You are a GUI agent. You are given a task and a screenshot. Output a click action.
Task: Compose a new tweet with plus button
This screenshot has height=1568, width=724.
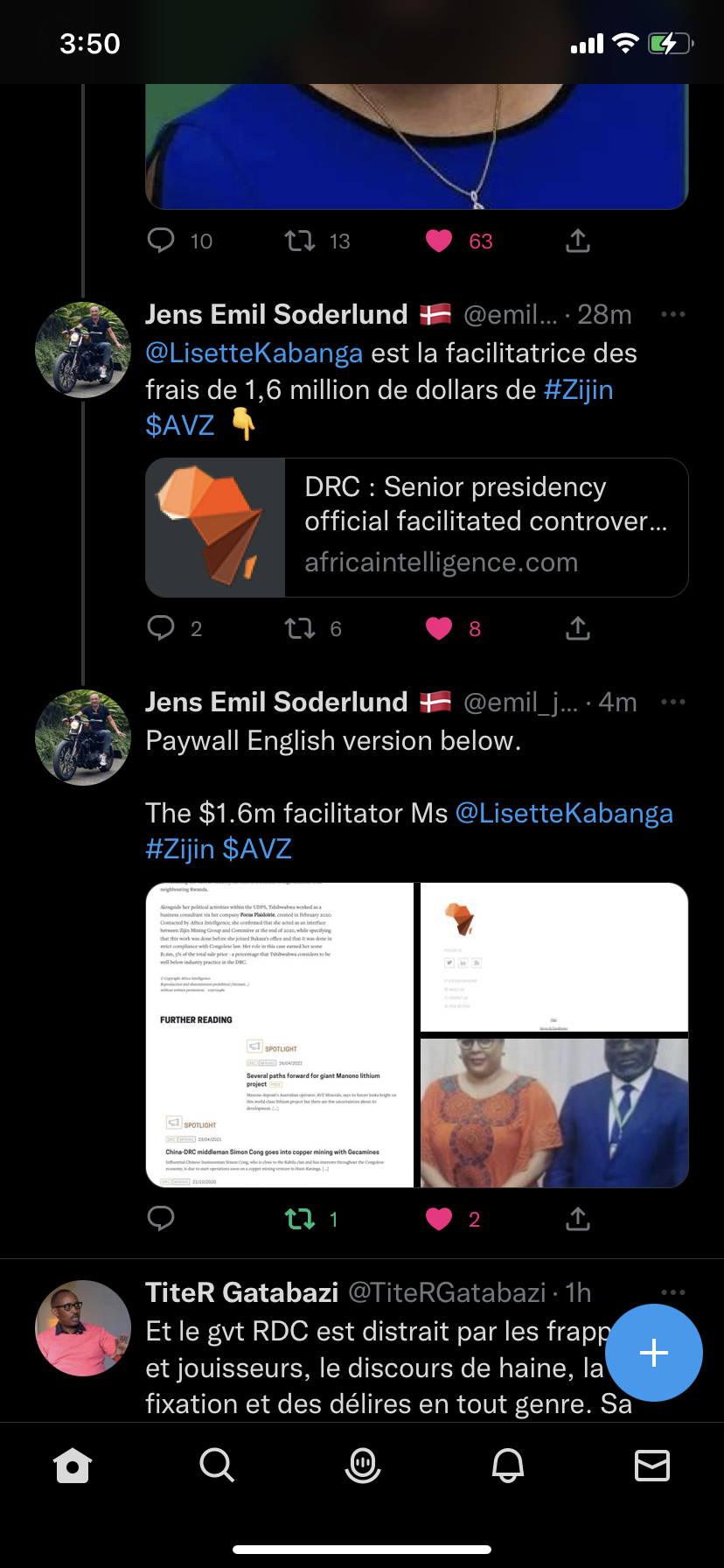(654, 1353)
